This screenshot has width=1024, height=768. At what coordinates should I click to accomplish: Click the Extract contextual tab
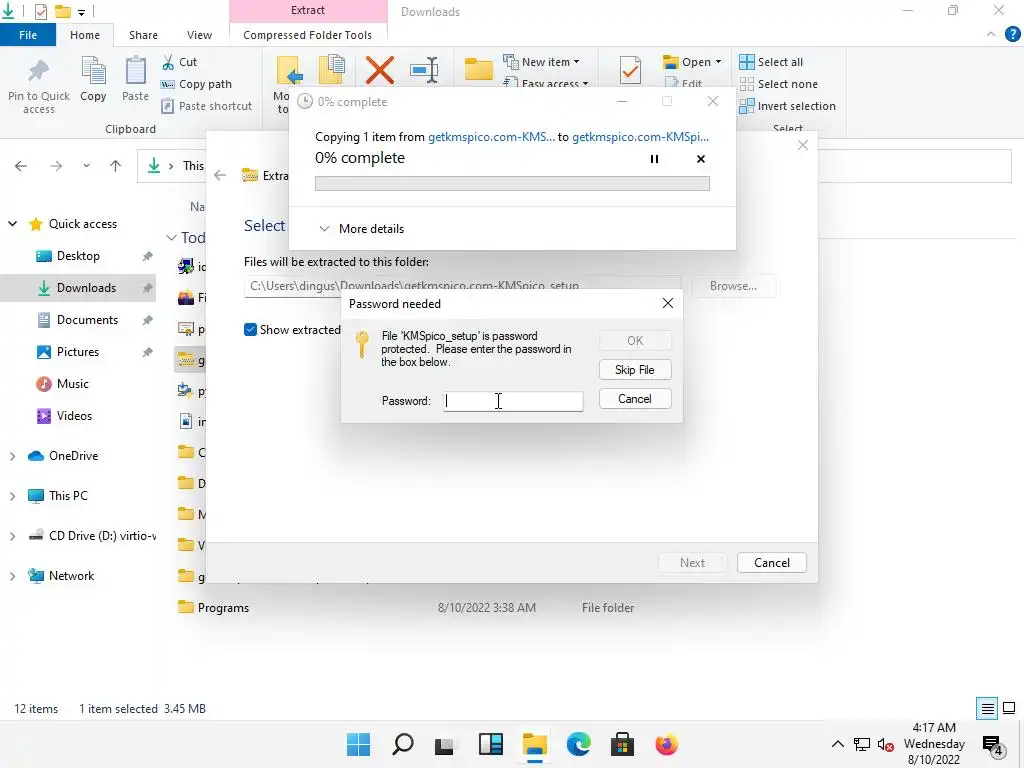point(308,10)
